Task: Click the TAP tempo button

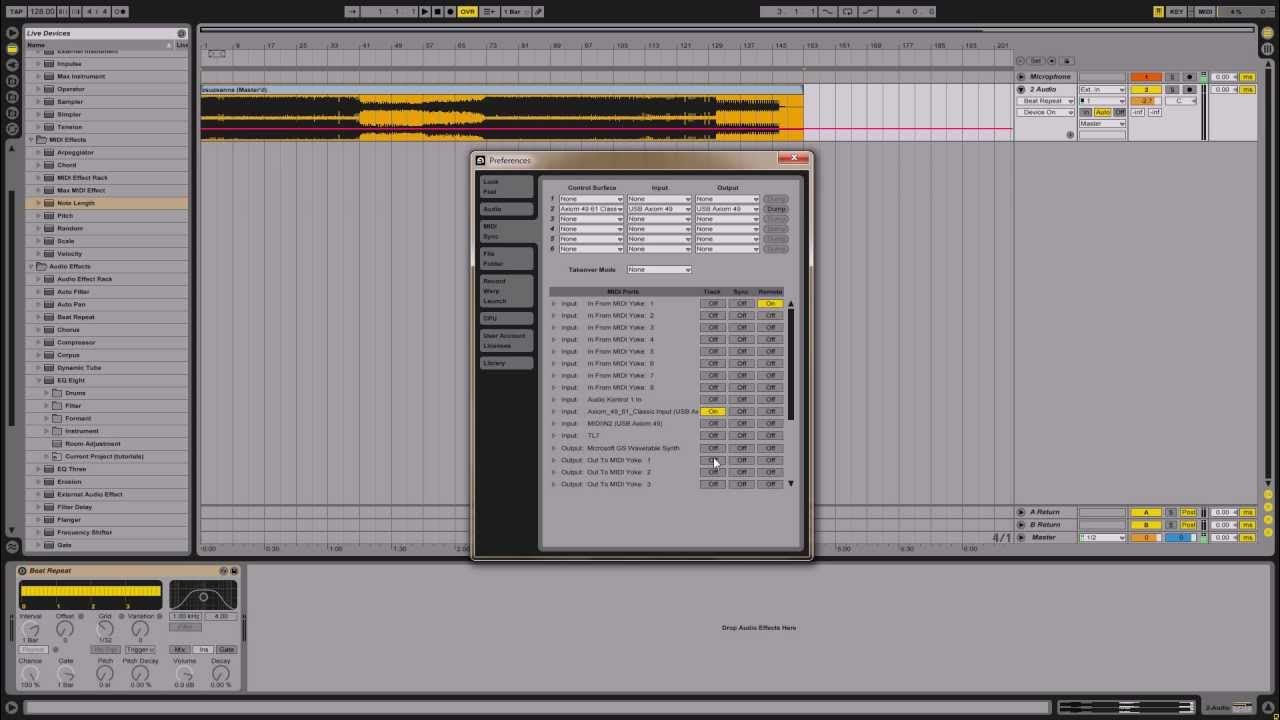Action: [x=16, y=12]
